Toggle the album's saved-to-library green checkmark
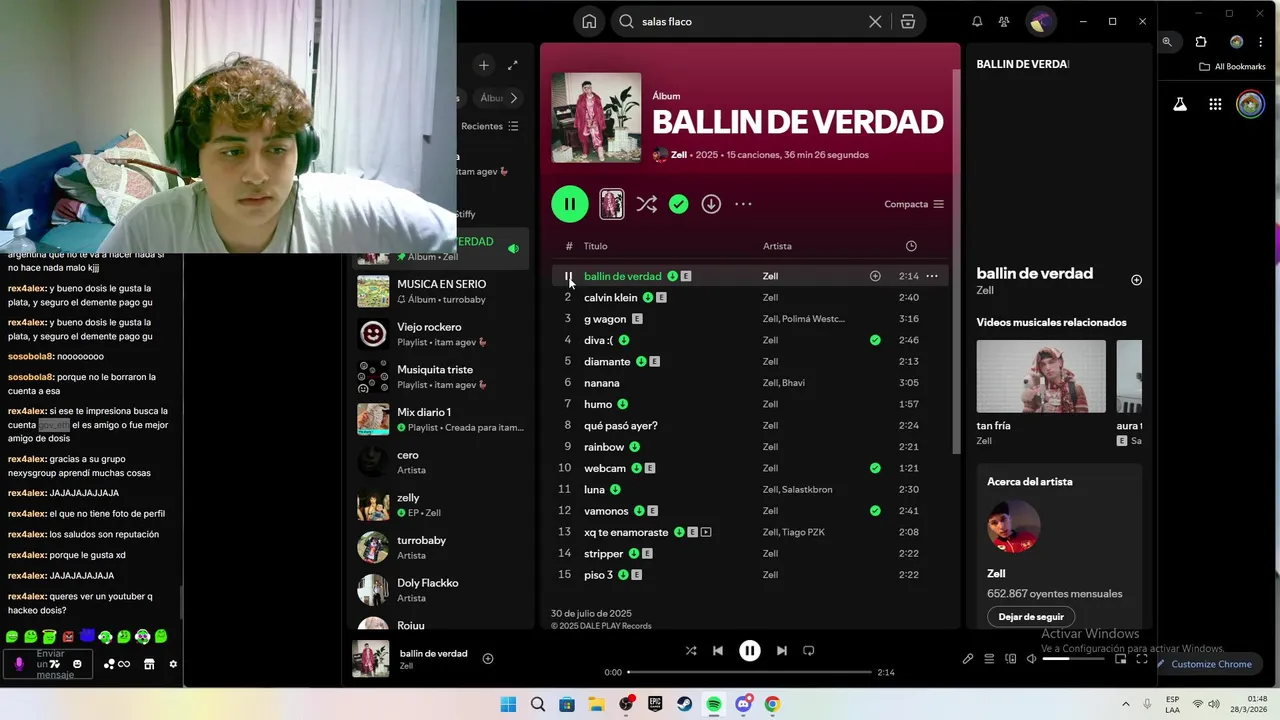Screen dimensions: 1280x720 679,204
